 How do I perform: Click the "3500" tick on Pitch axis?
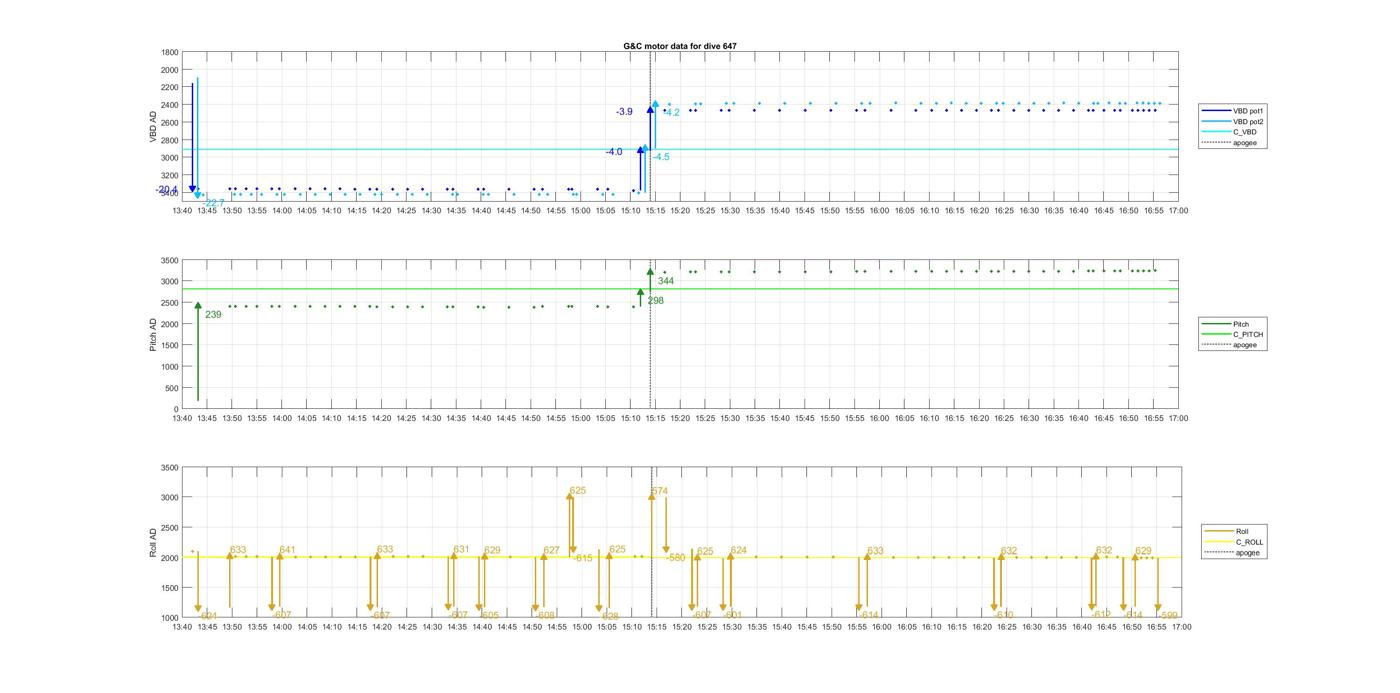point(170,261)
